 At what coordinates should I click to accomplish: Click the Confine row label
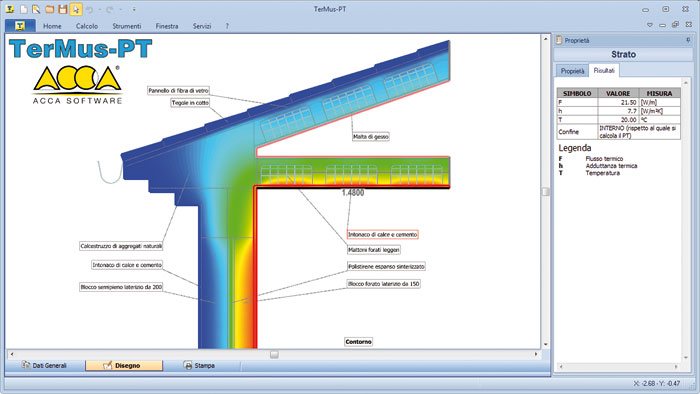569,132
